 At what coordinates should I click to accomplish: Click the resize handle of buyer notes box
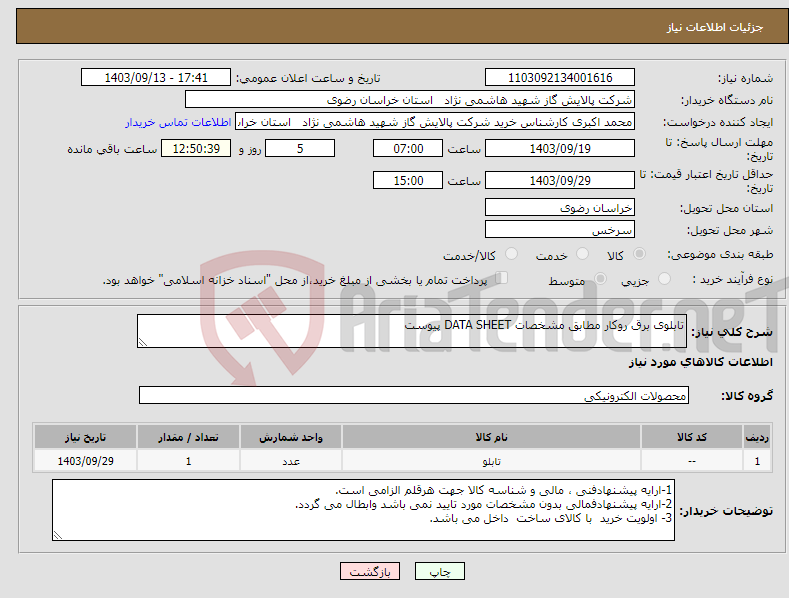[x=58, y=535]
